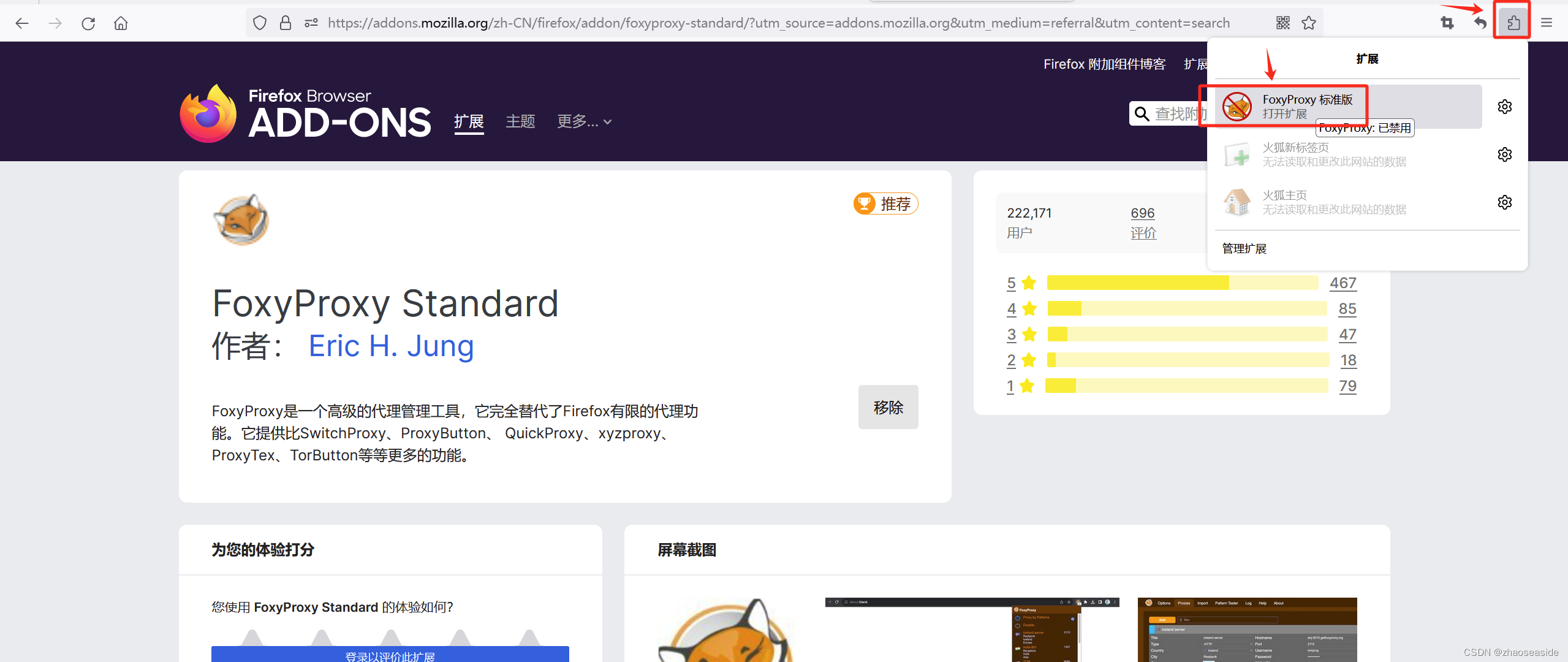Open the 79 one-star review count

tap(1347, 386)
